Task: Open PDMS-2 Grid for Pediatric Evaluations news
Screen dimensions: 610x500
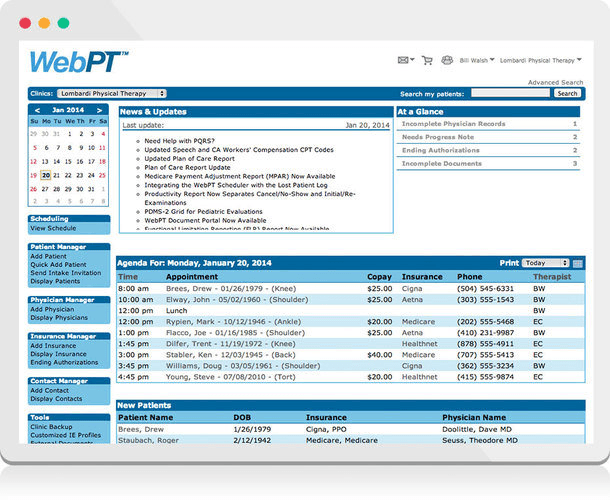Action: click(x=203, y=212)
